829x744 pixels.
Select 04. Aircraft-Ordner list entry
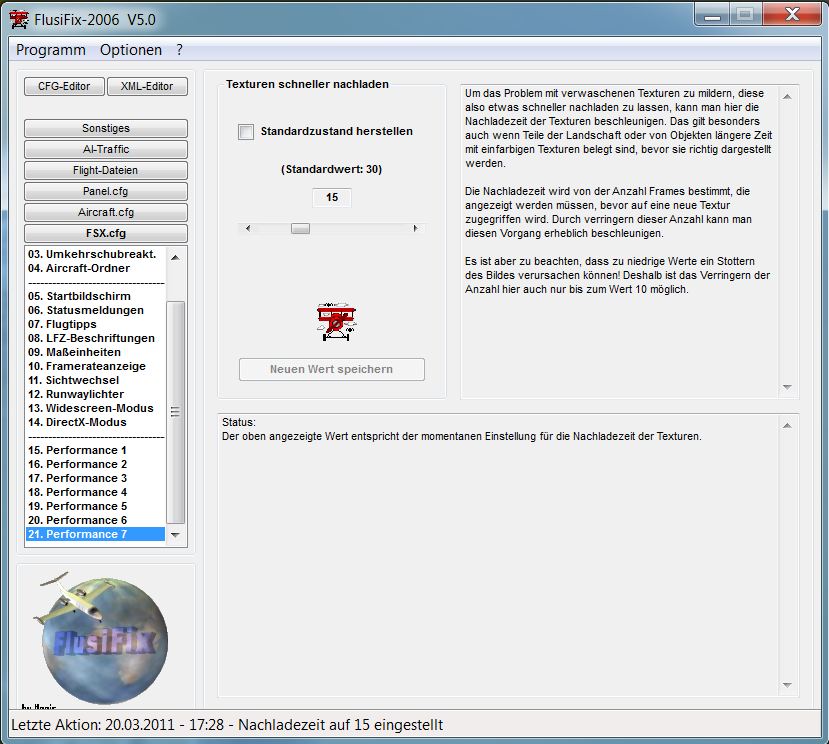point(95,268)
